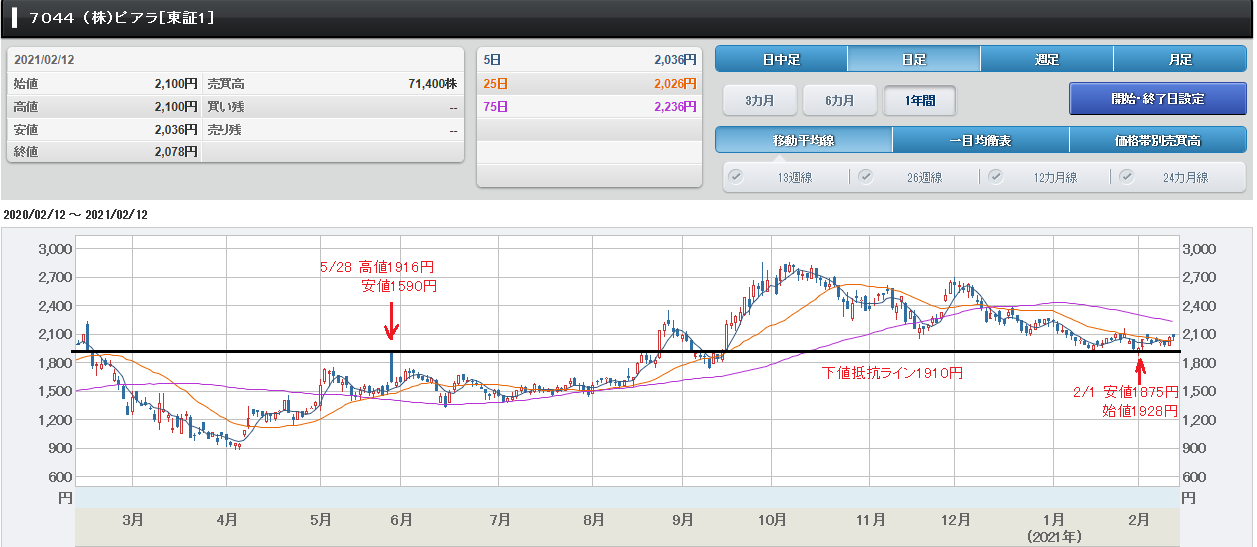1257x547 pixels.
Task: Check the 24カ月線 circle icon
Action: 1127,177
